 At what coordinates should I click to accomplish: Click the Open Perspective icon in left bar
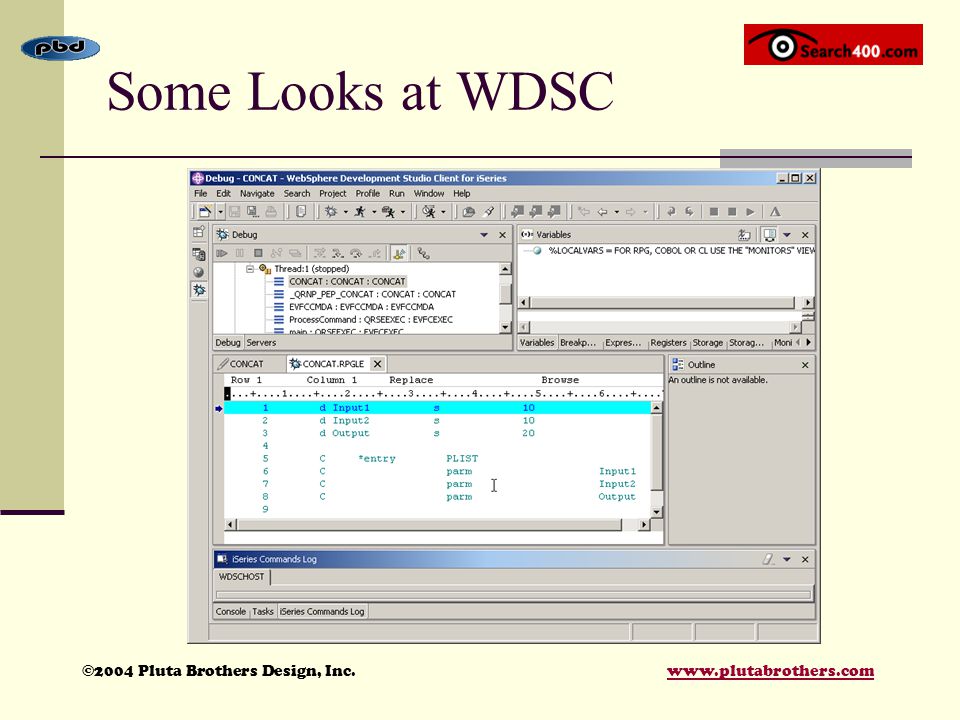(198, 232)
